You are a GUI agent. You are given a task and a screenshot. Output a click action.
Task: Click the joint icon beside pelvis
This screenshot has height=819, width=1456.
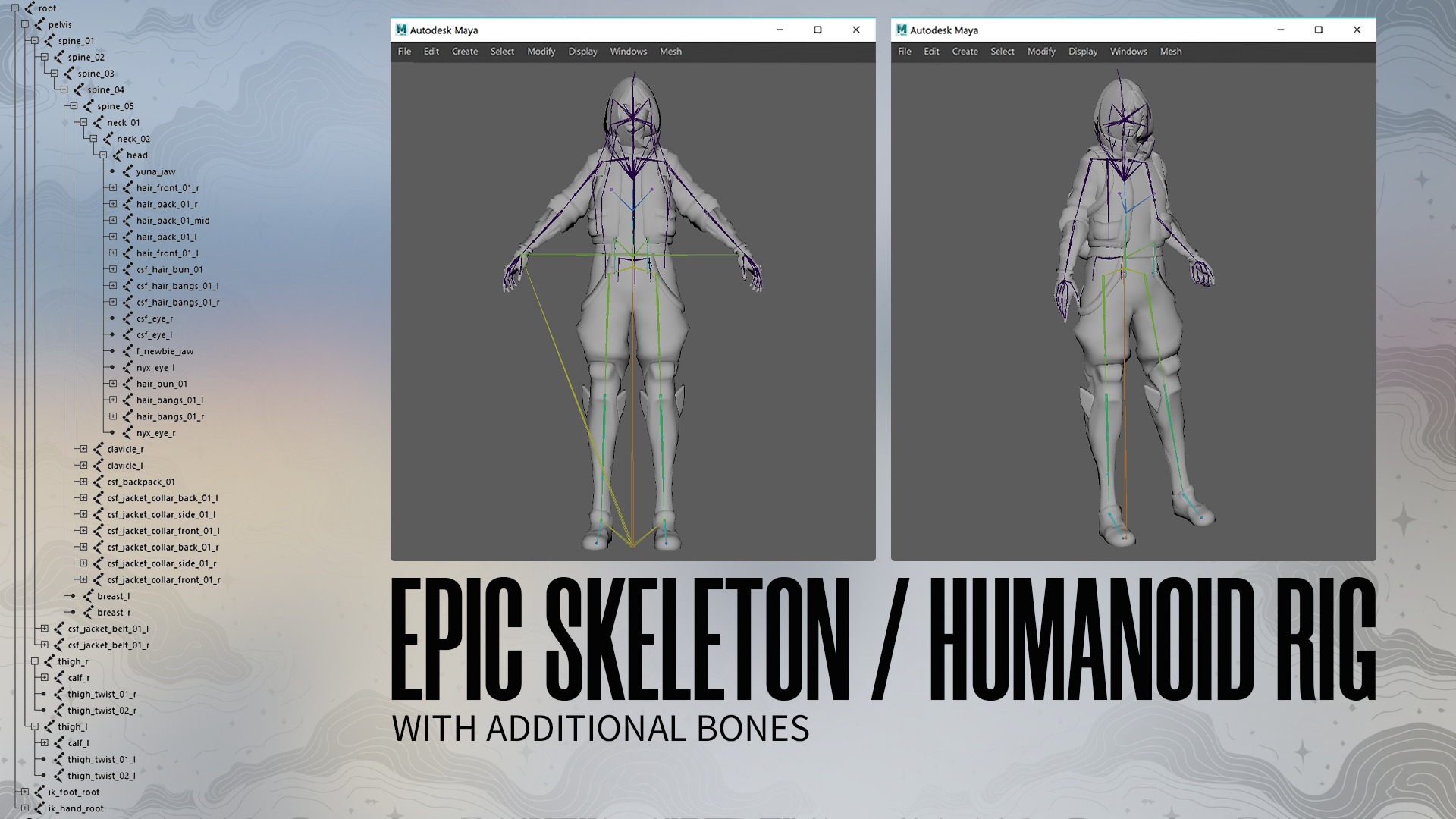pyautogui.click(x=39, y=25)
